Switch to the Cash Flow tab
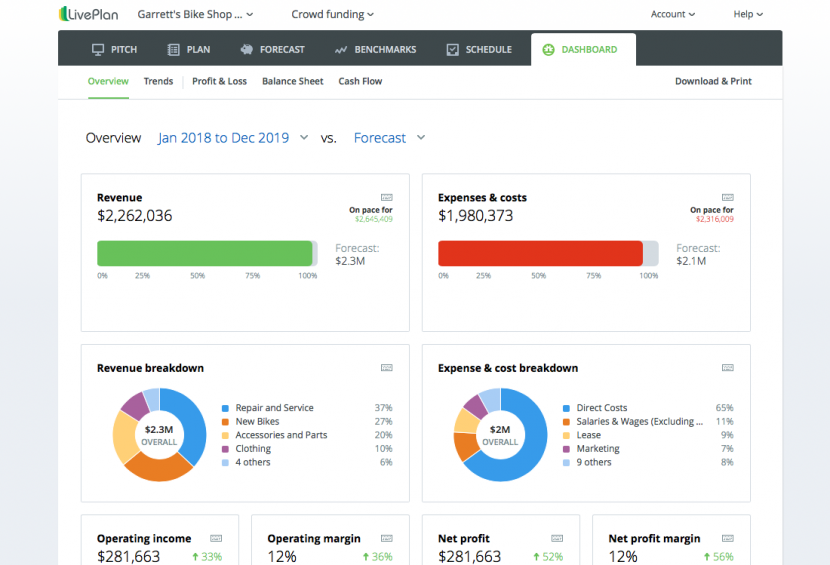Screen dimensions: 830x565 360,81
